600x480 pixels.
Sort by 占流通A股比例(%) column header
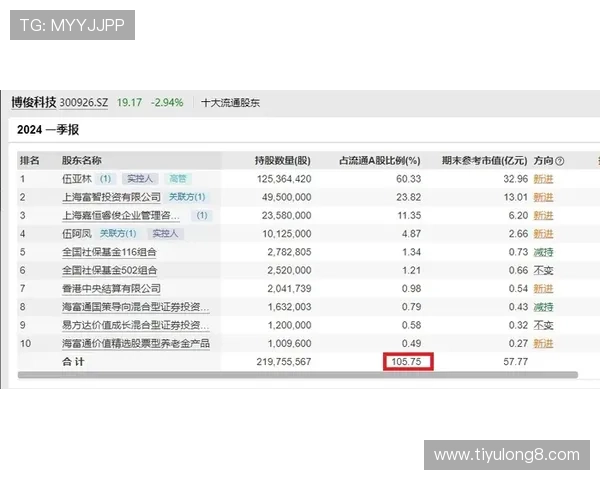(380, 160)
